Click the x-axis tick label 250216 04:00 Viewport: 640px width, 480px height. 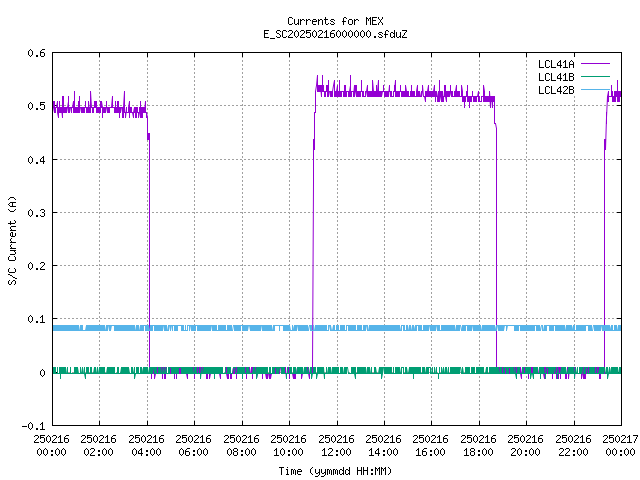[x=147, y=445]
